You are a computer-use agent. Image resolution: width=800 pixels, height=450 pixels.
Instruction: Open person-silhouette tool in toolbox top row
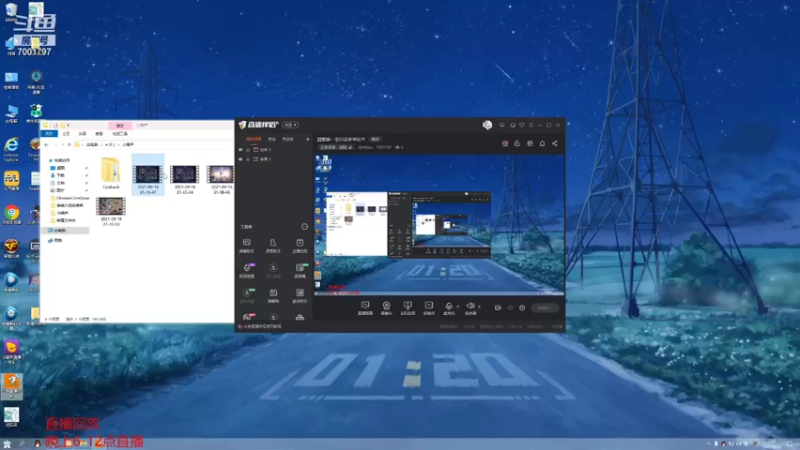pos(273,245)
